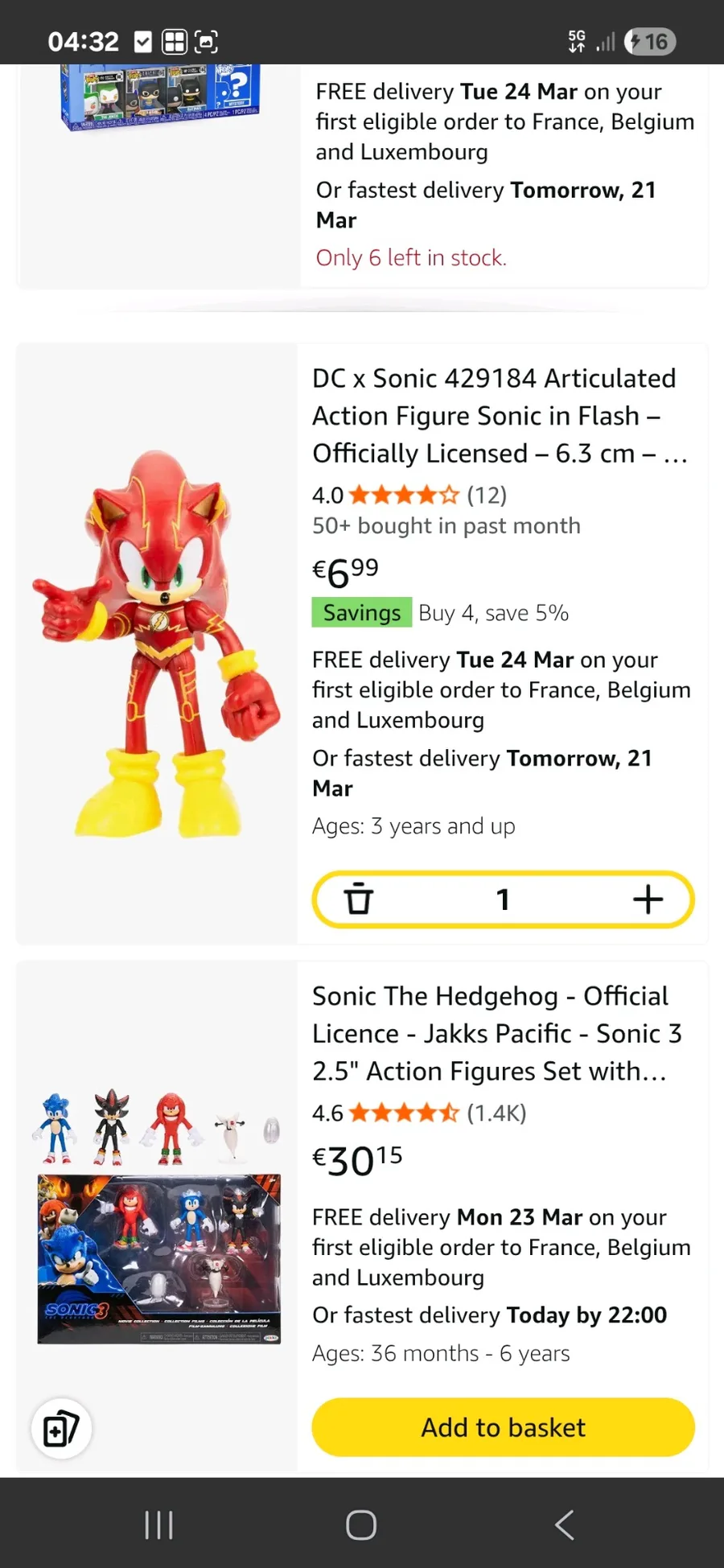Tap the Android recent apps button
Viewport: 724px width, 1568px height.
pos(158,1525)
